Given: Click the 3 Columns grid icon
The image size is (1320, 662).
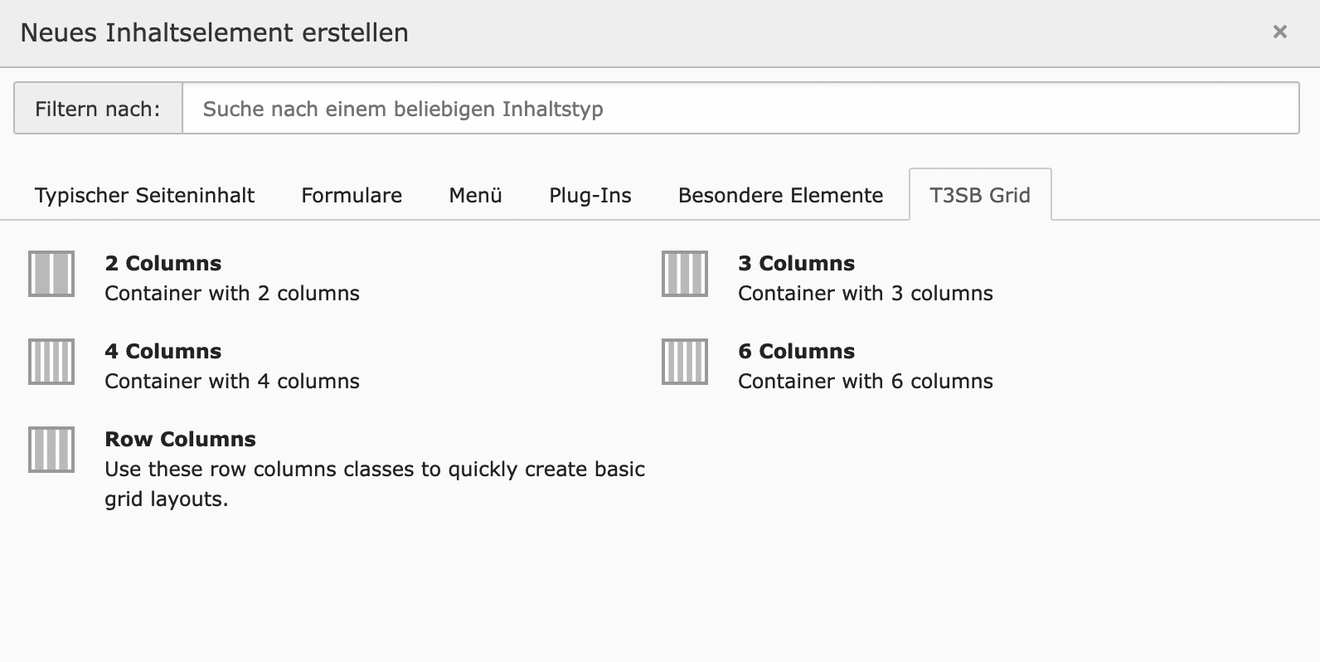Looking at the screenshot, I should point(685,274).
